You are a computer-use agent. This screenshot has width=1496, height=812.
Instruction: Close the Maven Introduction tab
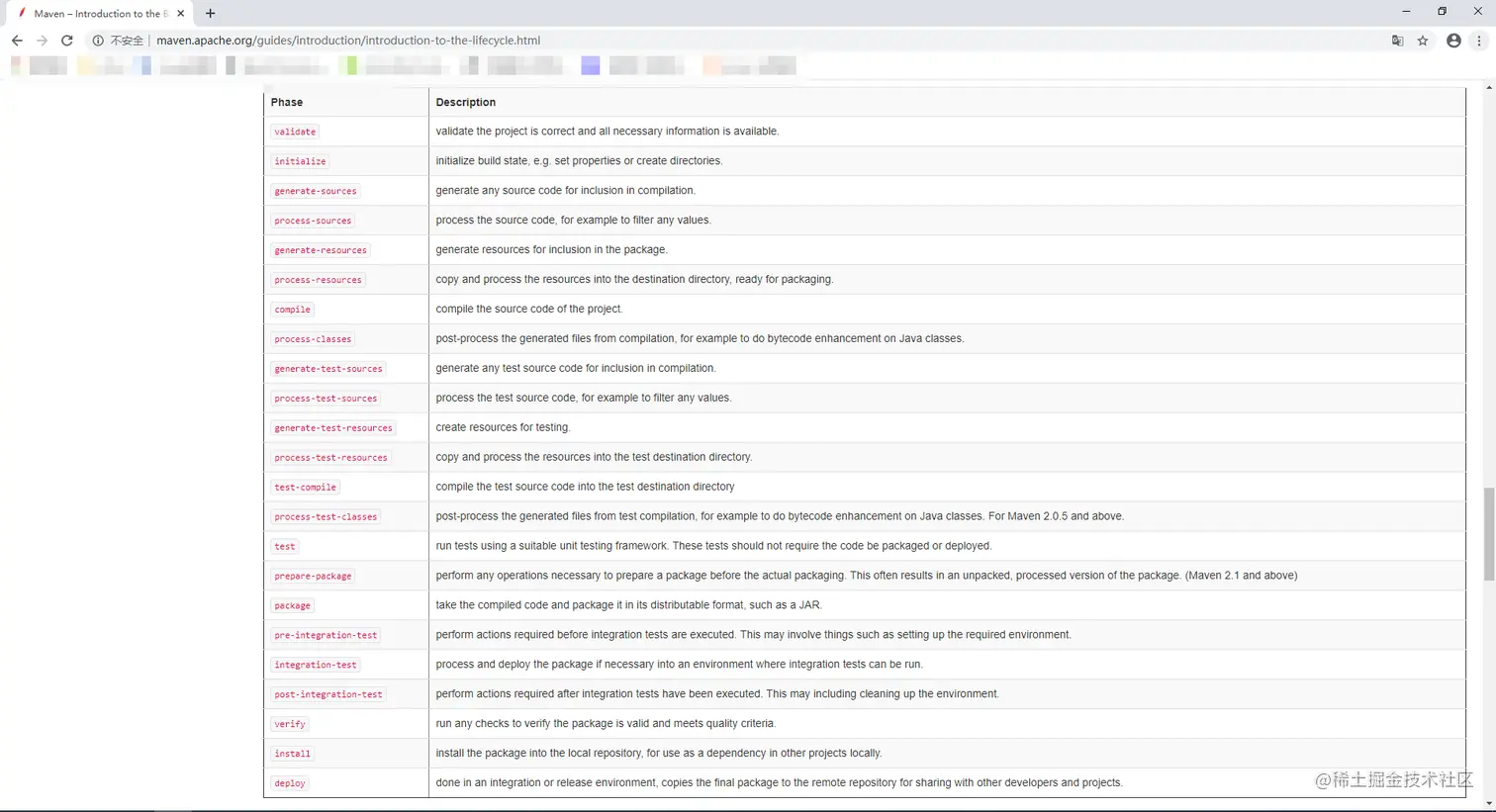click(180, 14)
